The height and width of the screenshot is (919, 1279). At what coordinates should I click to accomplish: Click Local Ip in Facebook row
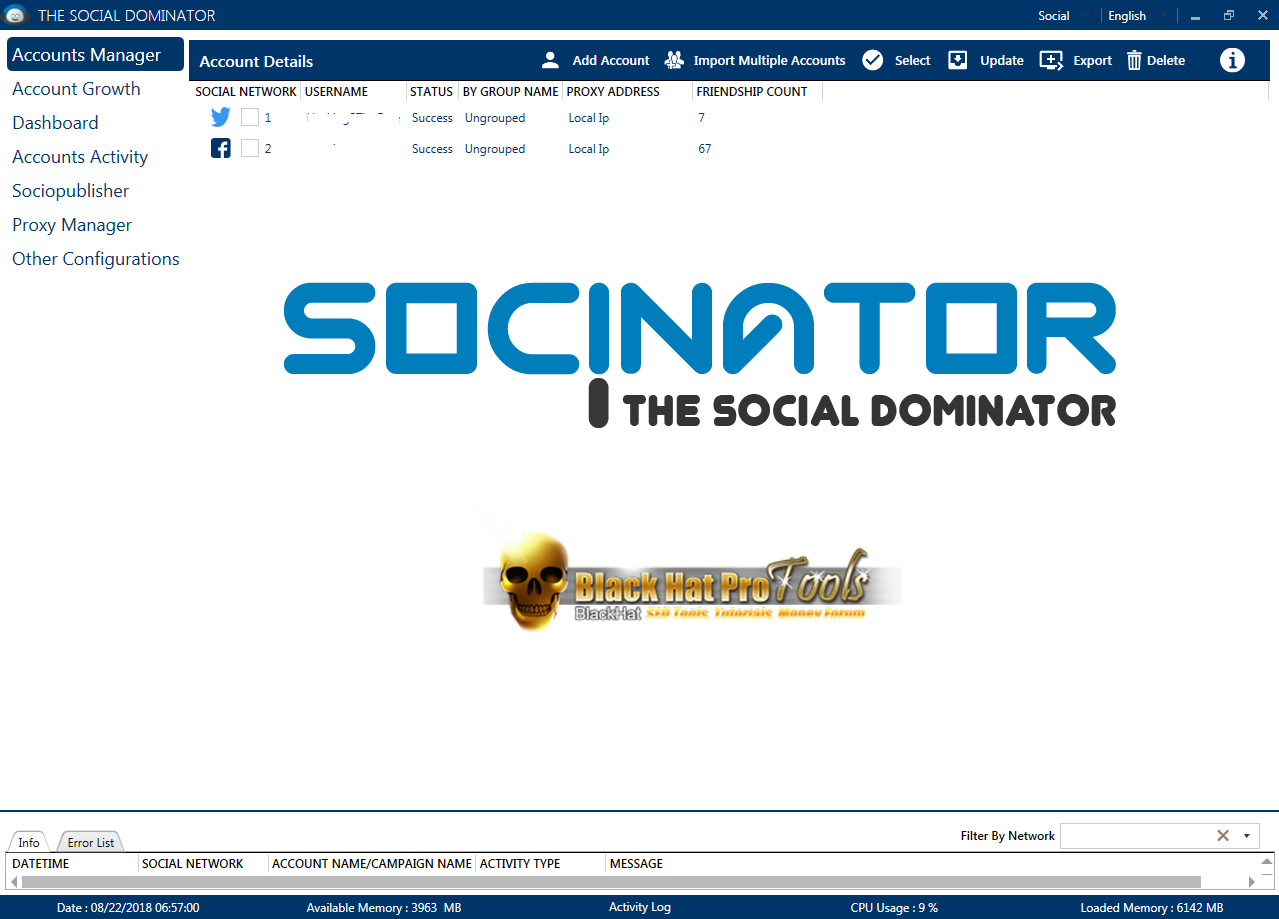click(x=589, y=149)
